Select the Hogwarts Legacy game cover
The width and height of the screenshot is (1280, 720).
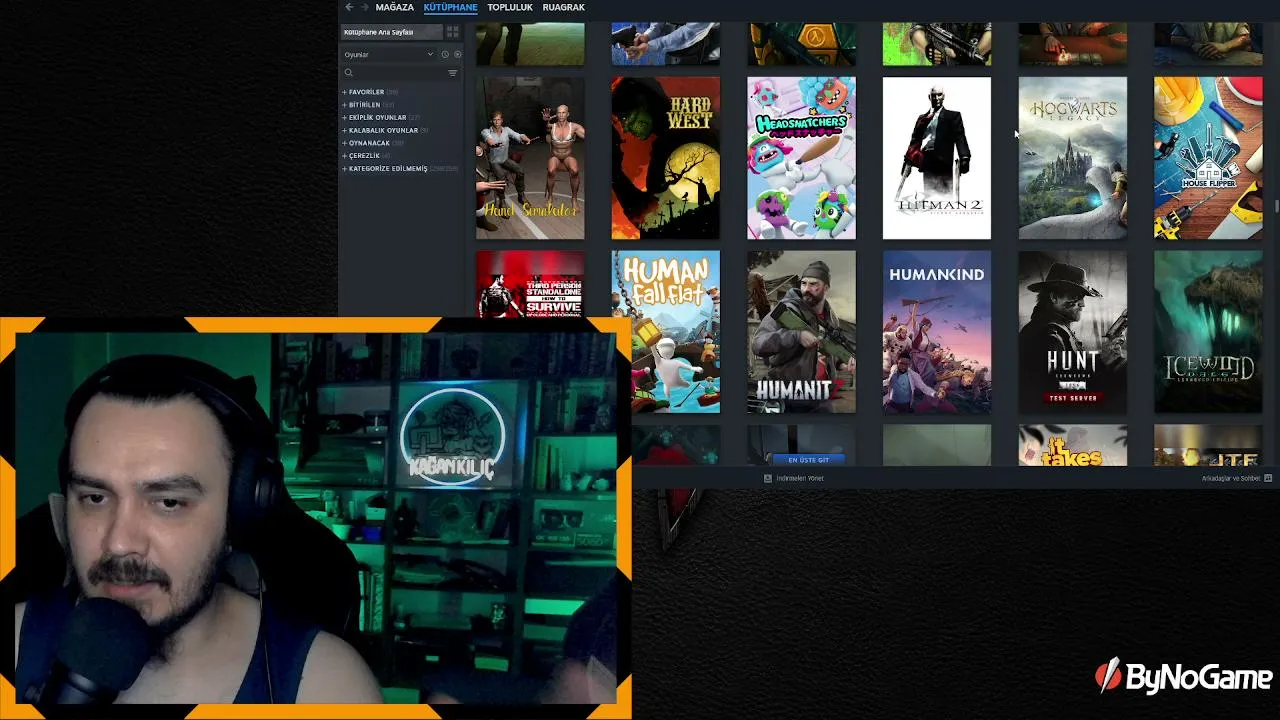[x=1073, y=158]
